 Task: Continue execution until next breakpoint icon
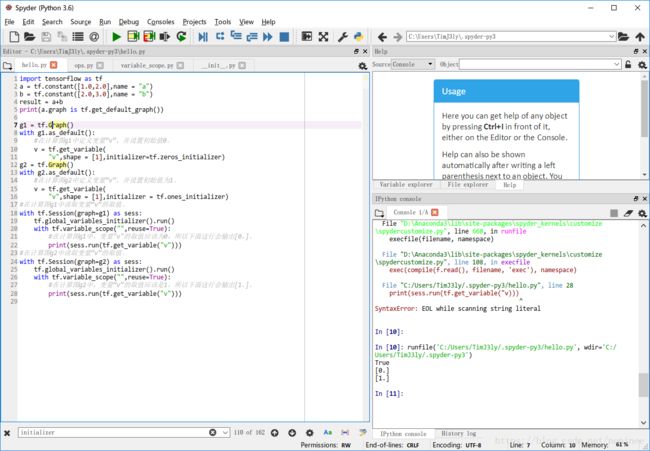click(x=268, y=37)
